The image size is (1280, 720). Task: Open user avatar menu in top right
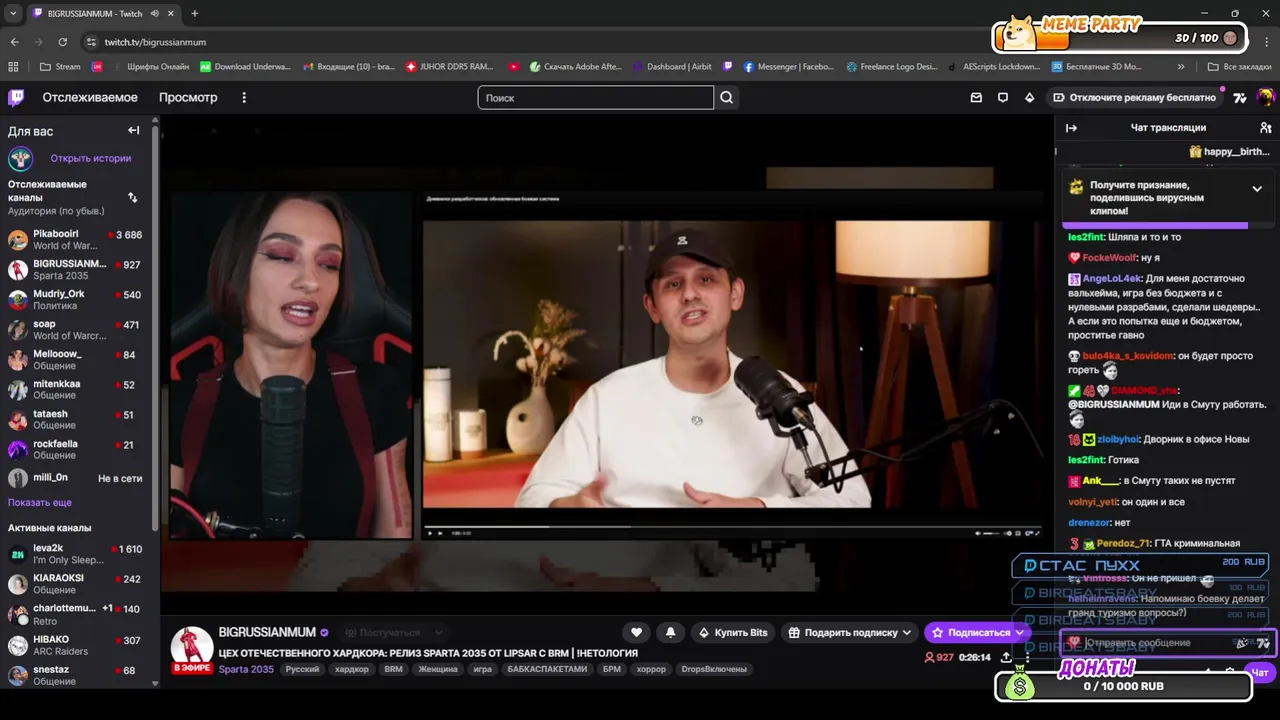1266,97
